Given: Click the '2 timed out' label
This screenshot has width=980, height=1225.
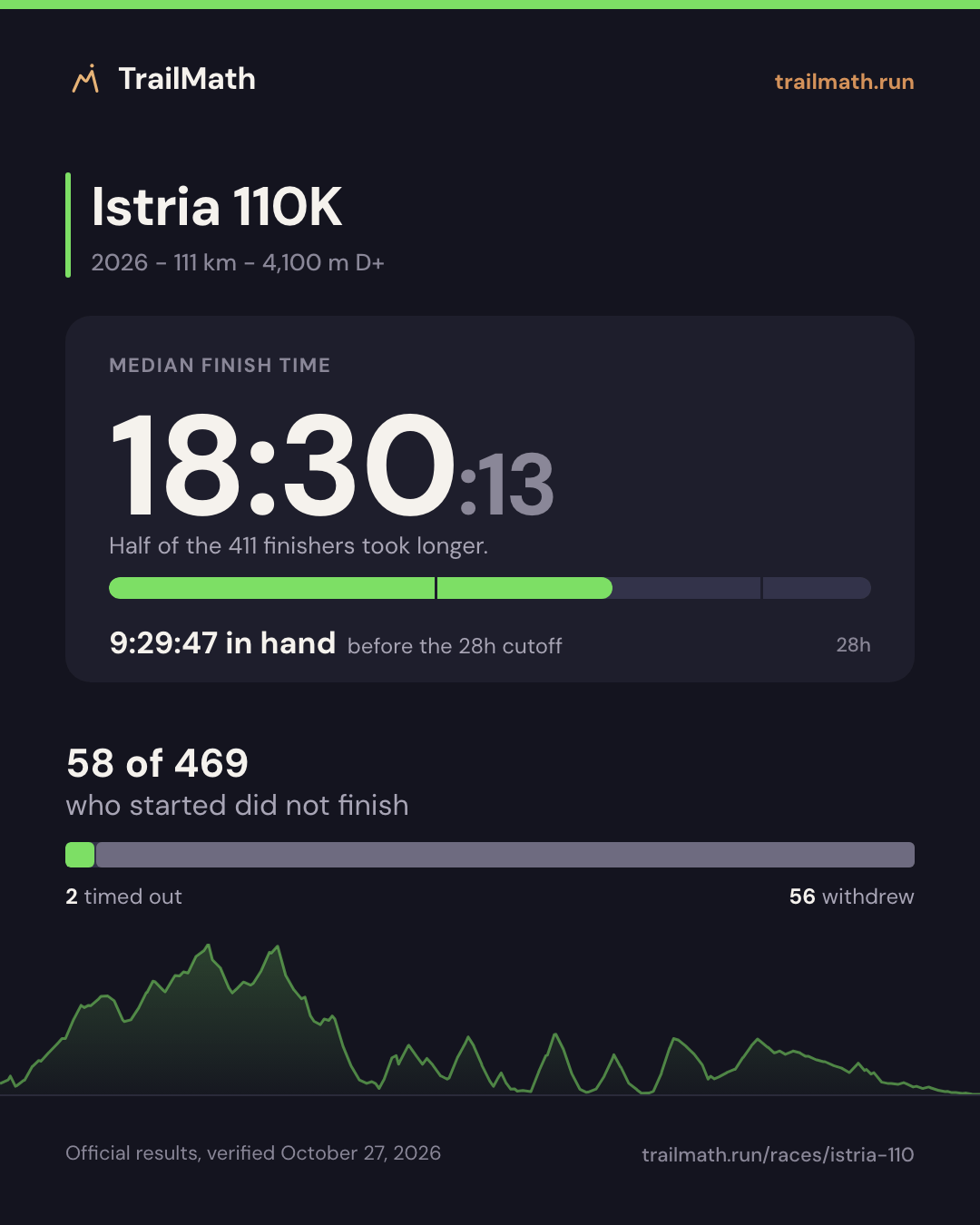Looking at the screenshot, I should (x=123, y=897).
